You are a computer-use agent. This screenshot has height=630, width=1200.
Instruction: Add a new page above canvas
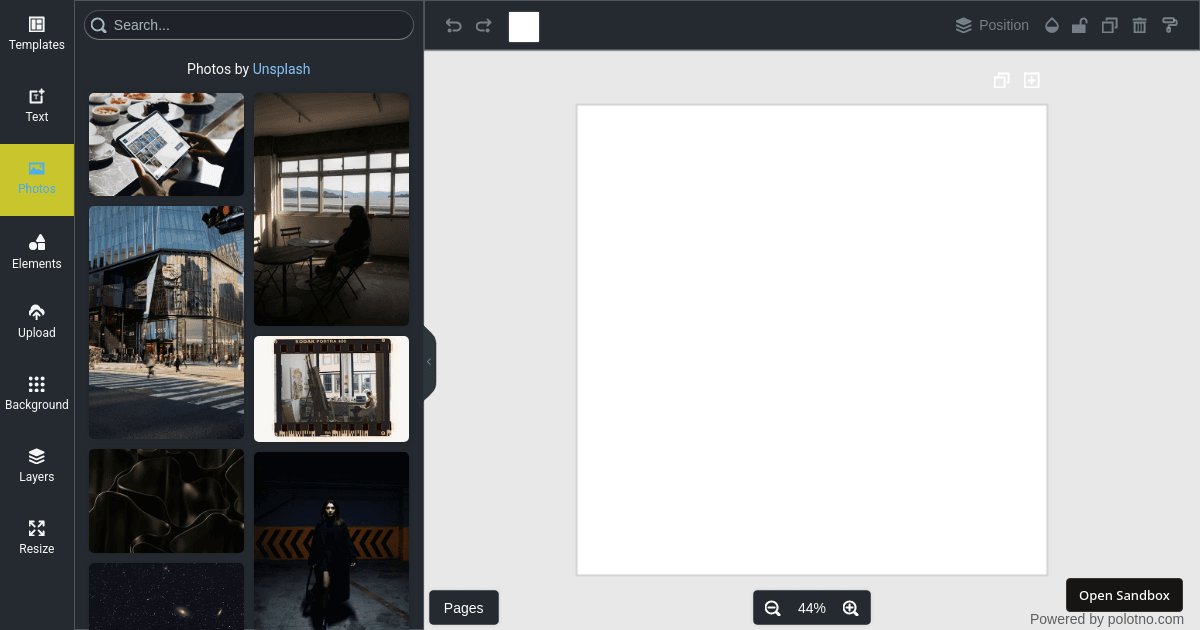[1032, 80]
